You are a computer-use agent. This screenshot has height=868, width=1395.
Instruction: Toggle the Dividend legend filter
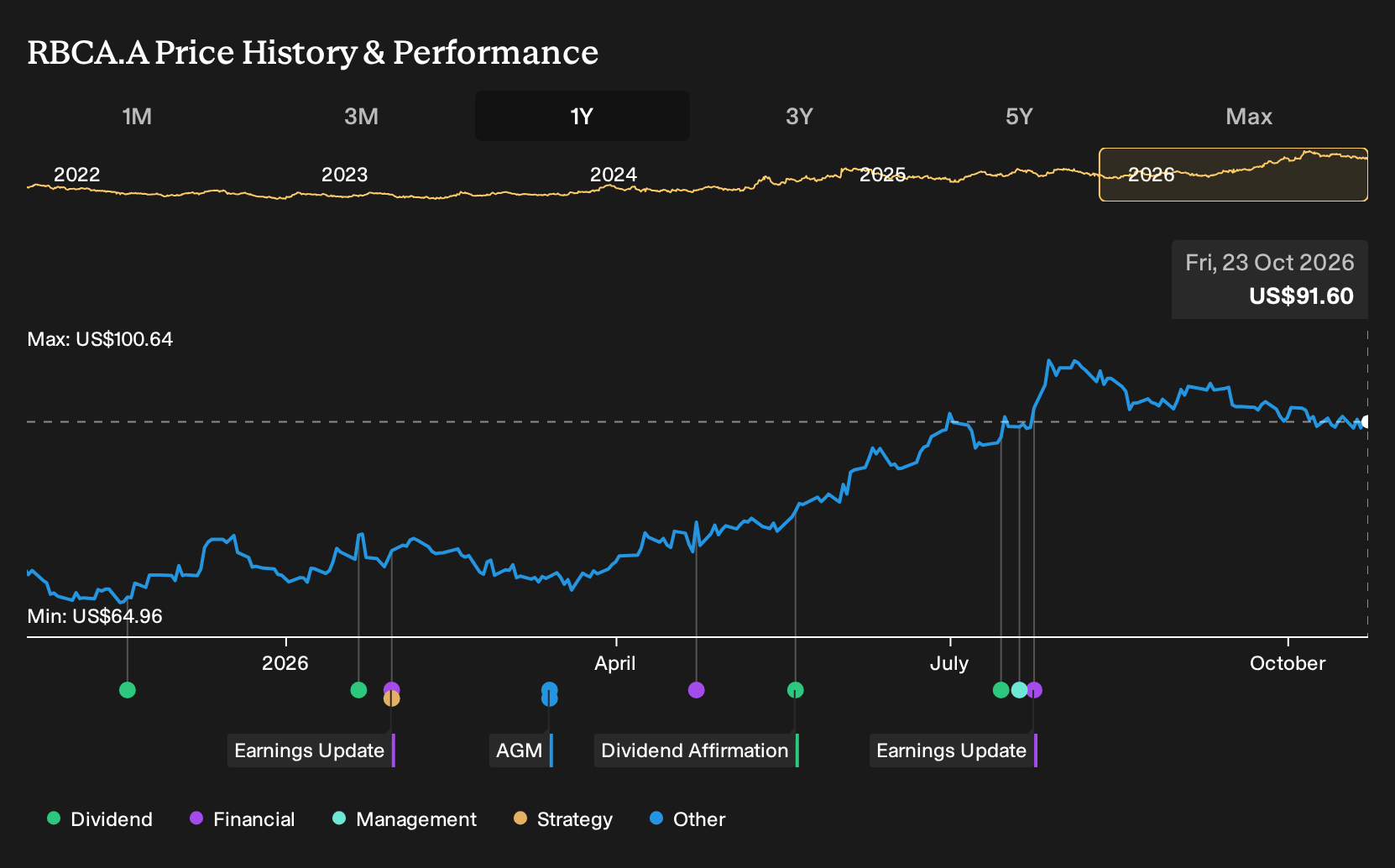pos(100,819)
